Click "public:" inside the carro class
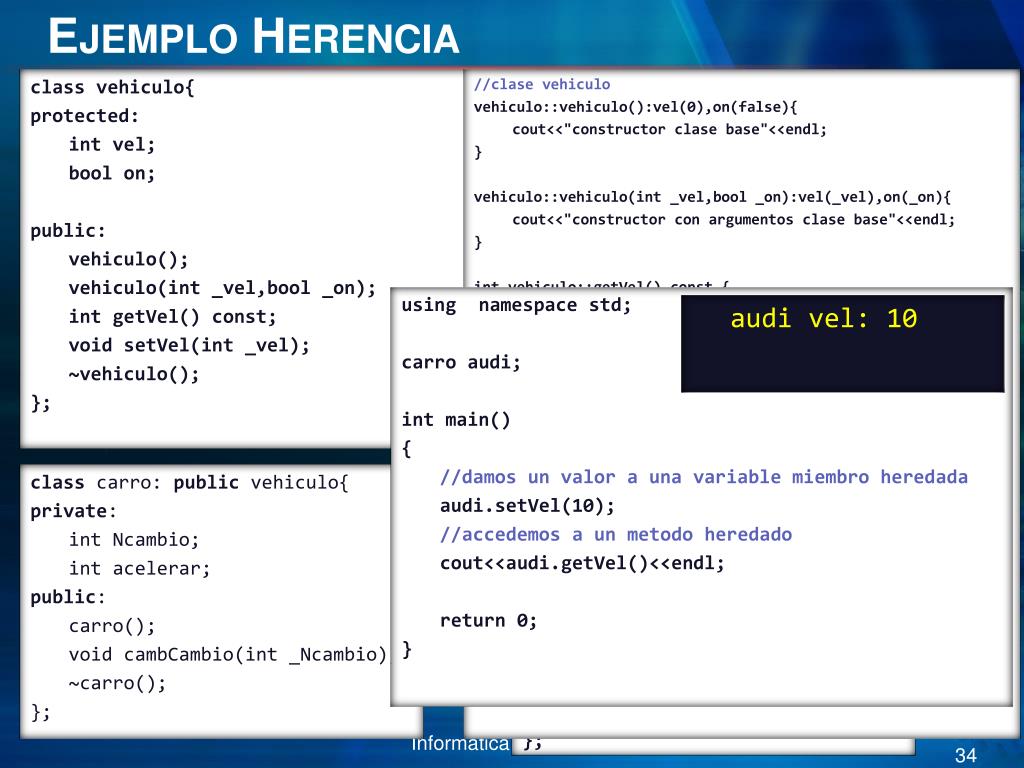The width and height of the screenshot is (1024, 768). click(x=68, y=598)
